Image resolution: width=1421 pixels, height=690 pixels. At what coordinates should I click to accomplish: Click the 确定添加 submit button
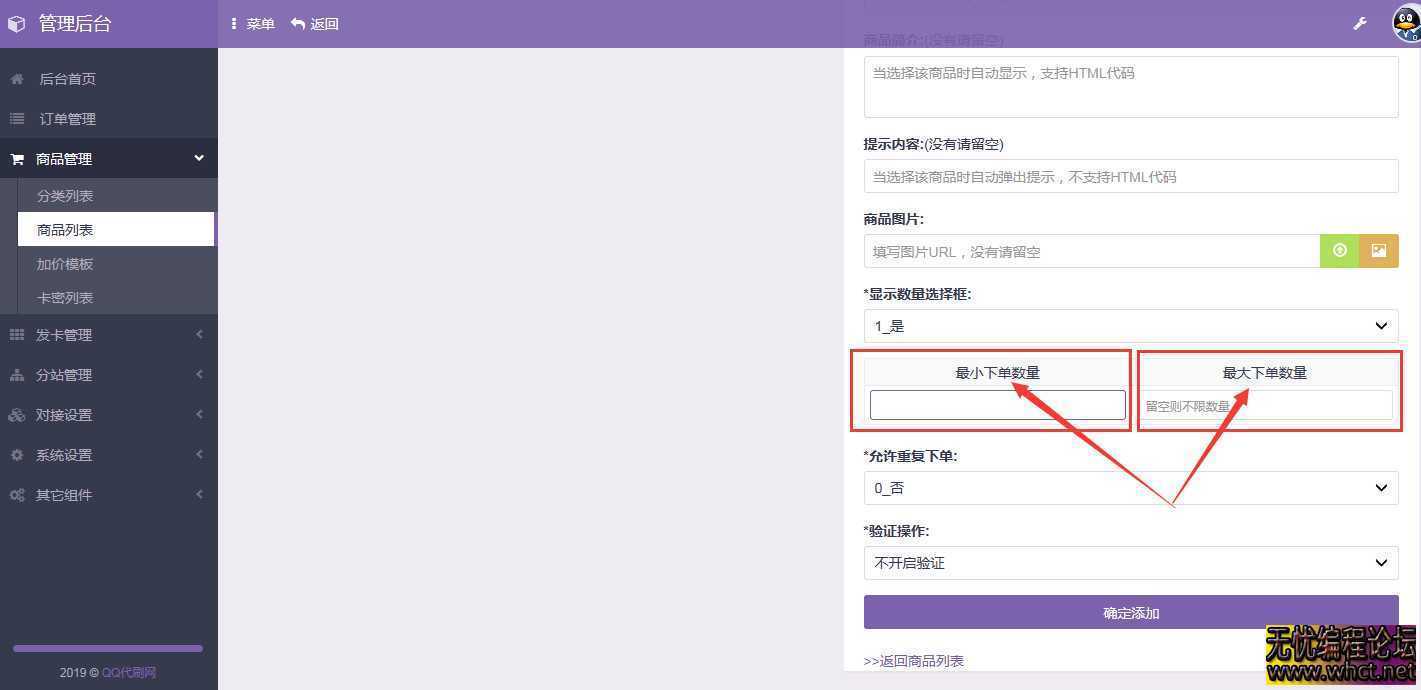pyautogui.click(x=1131, y=613)
